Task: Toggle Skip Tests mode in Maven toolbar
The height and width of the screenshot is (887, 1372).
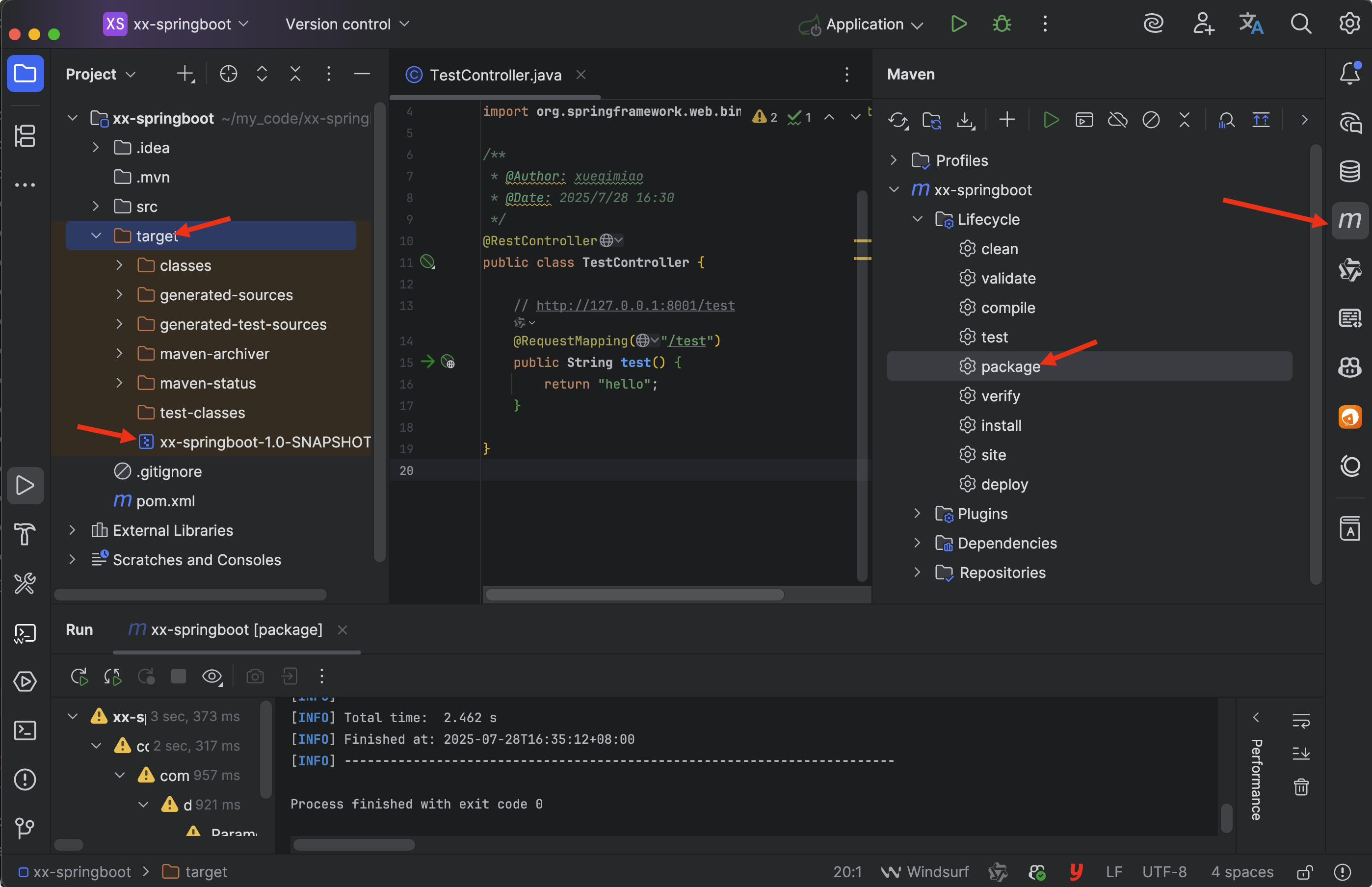Action: [1151, 120]
